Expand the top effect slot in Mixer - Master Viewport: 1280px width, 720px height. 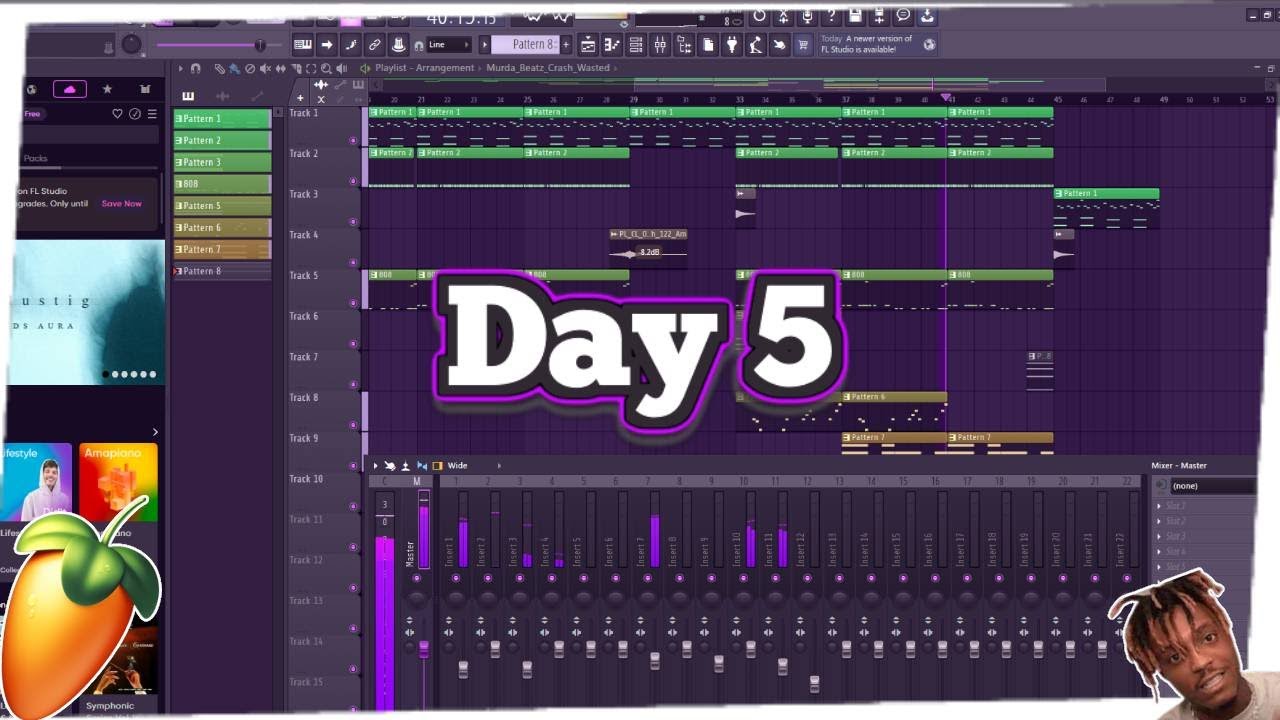pyautogui.click(x=1159, y=506)
